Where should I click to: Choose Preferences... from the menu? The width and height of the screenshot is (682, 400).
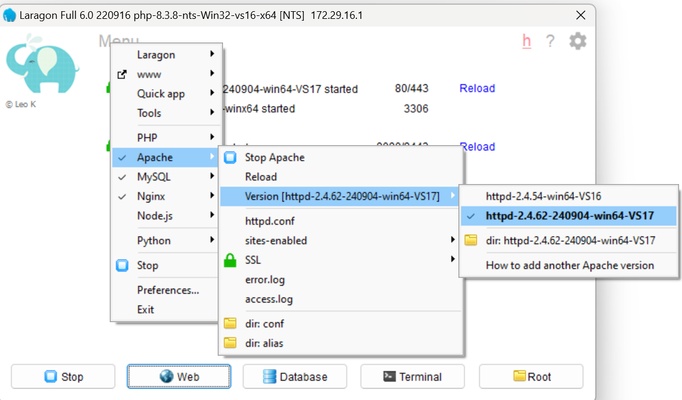tap(168, 291)
